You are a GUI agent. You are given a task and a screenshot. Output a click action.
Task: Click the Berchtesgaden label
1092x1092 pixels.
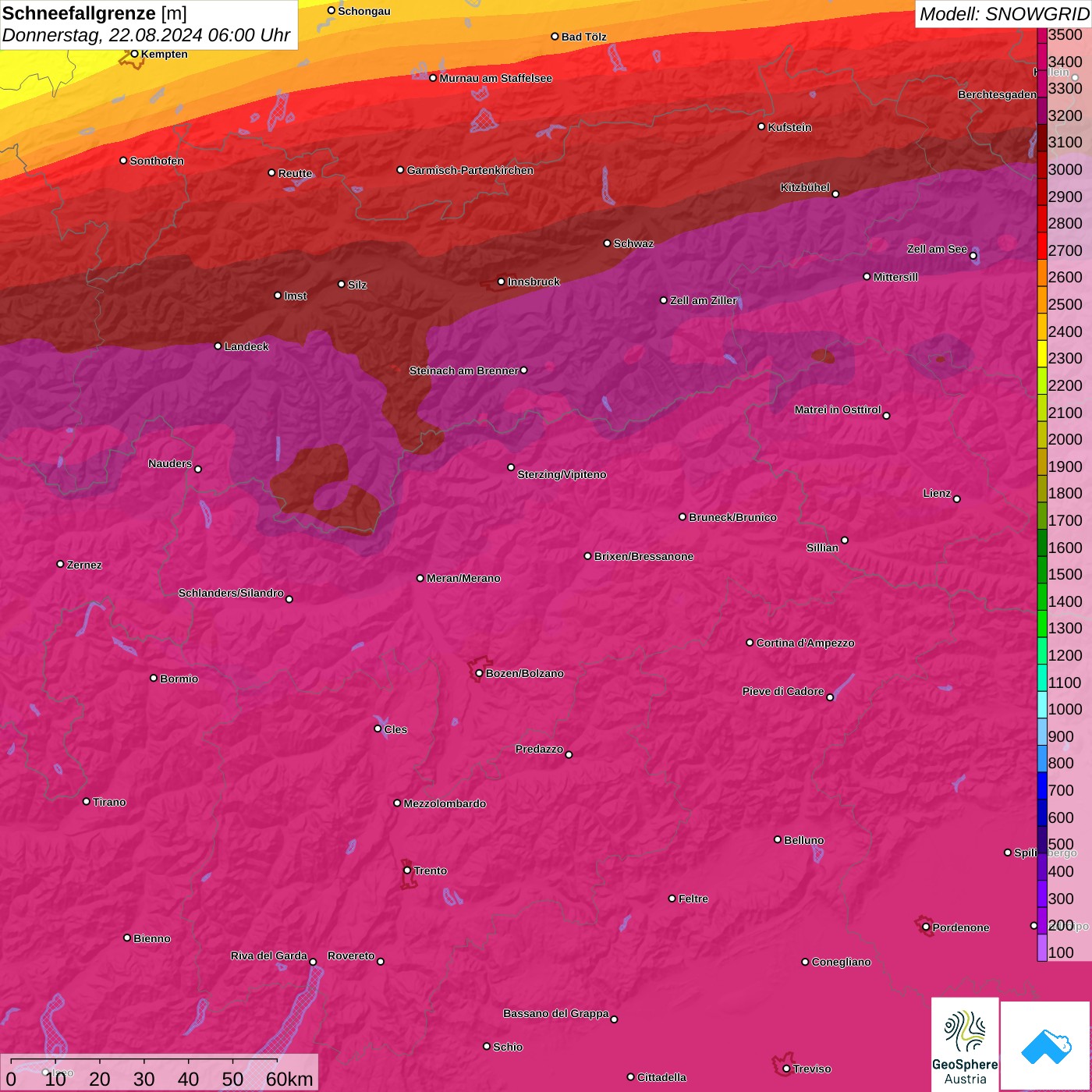997,94
